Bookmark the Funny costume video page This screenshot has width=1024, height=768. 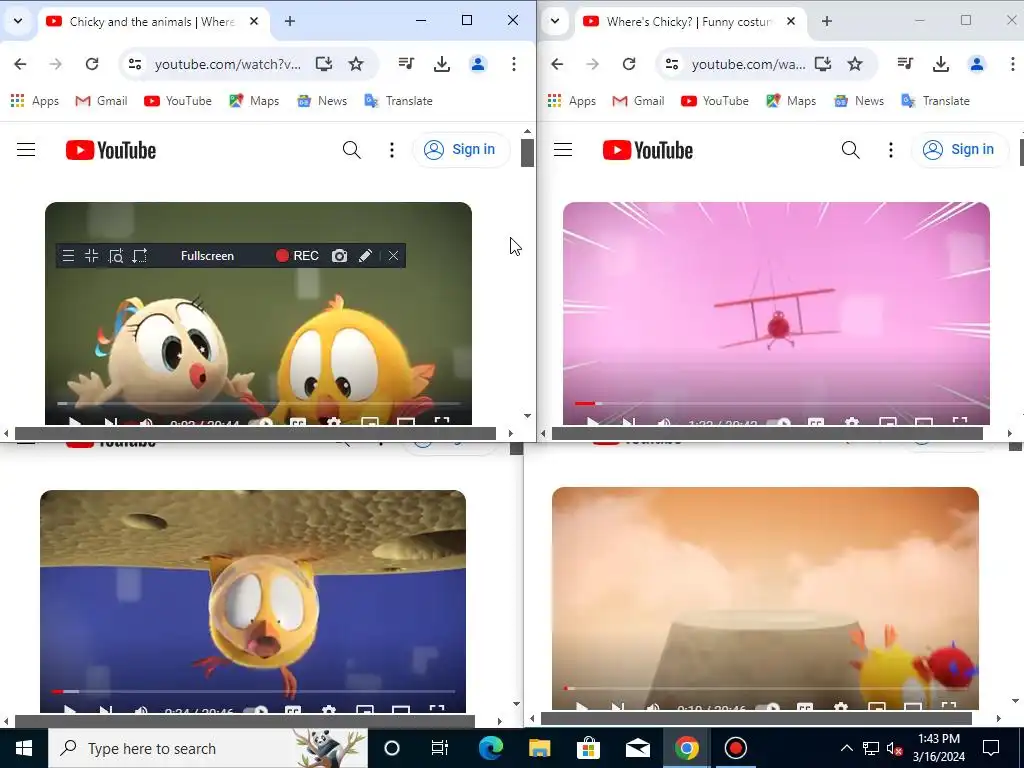[x=855, y=64]
